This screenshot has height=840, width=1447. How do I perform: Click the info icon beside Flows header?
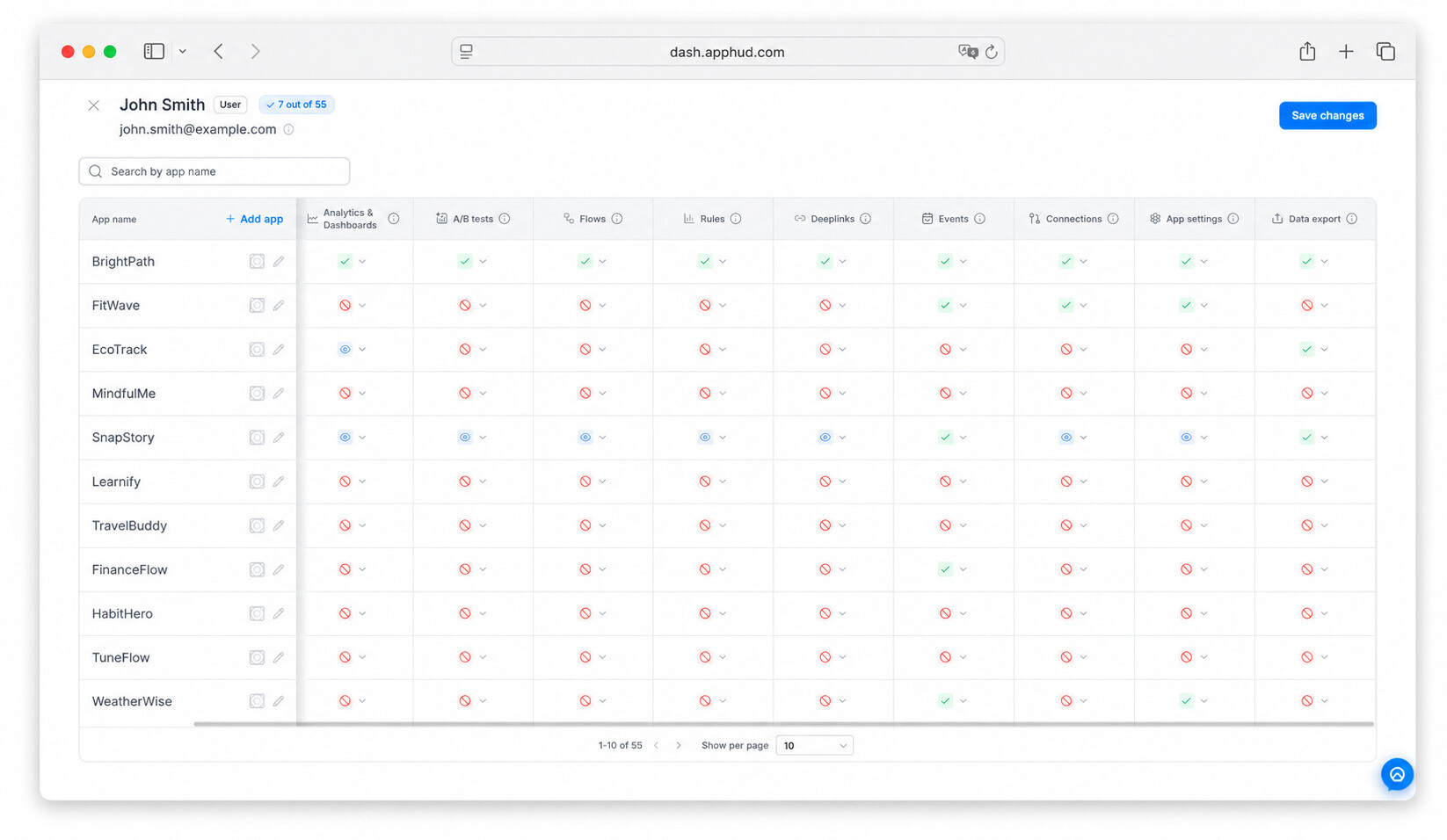pos(617,219)
